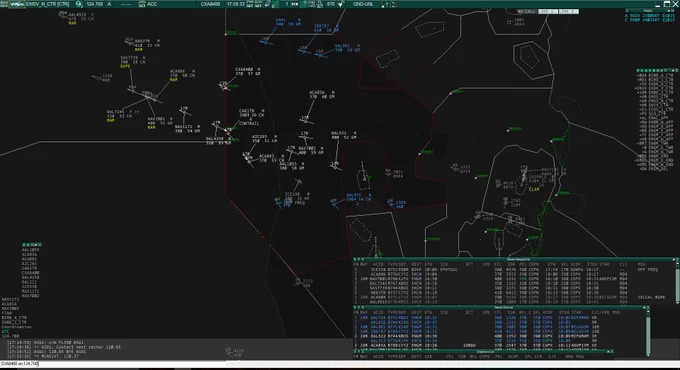Click the ACC display mode label
Screen dimensions: 680x370
click(x=152, y=4)
